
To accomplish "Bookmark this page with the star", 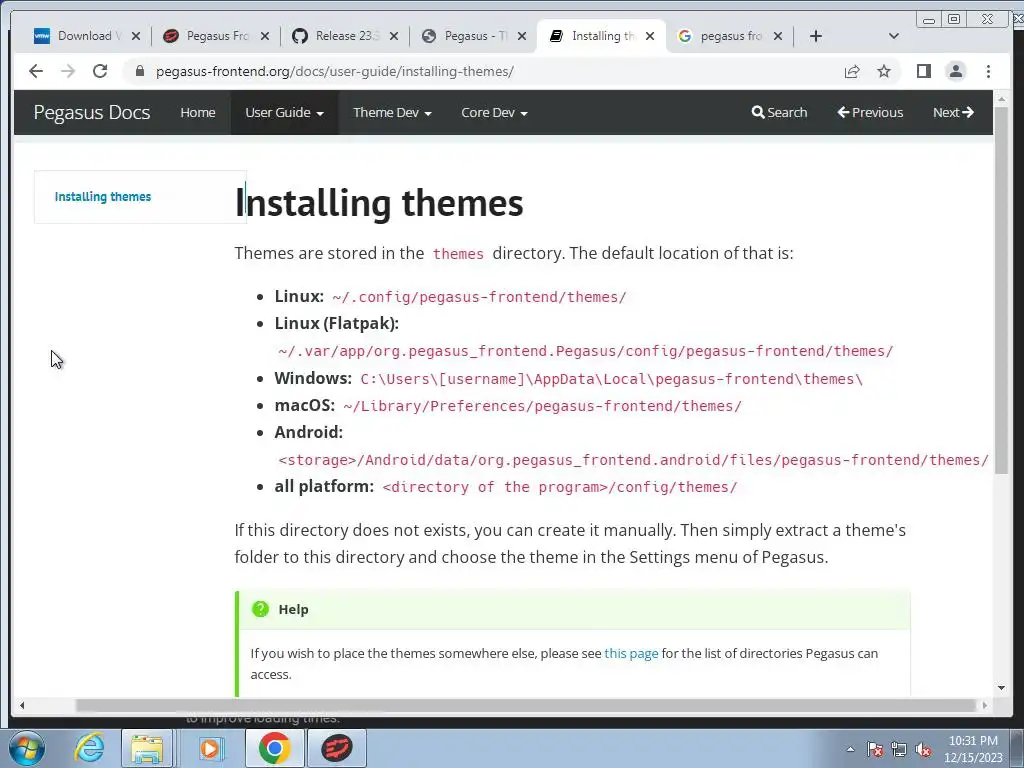I will [x=884, y=71].
